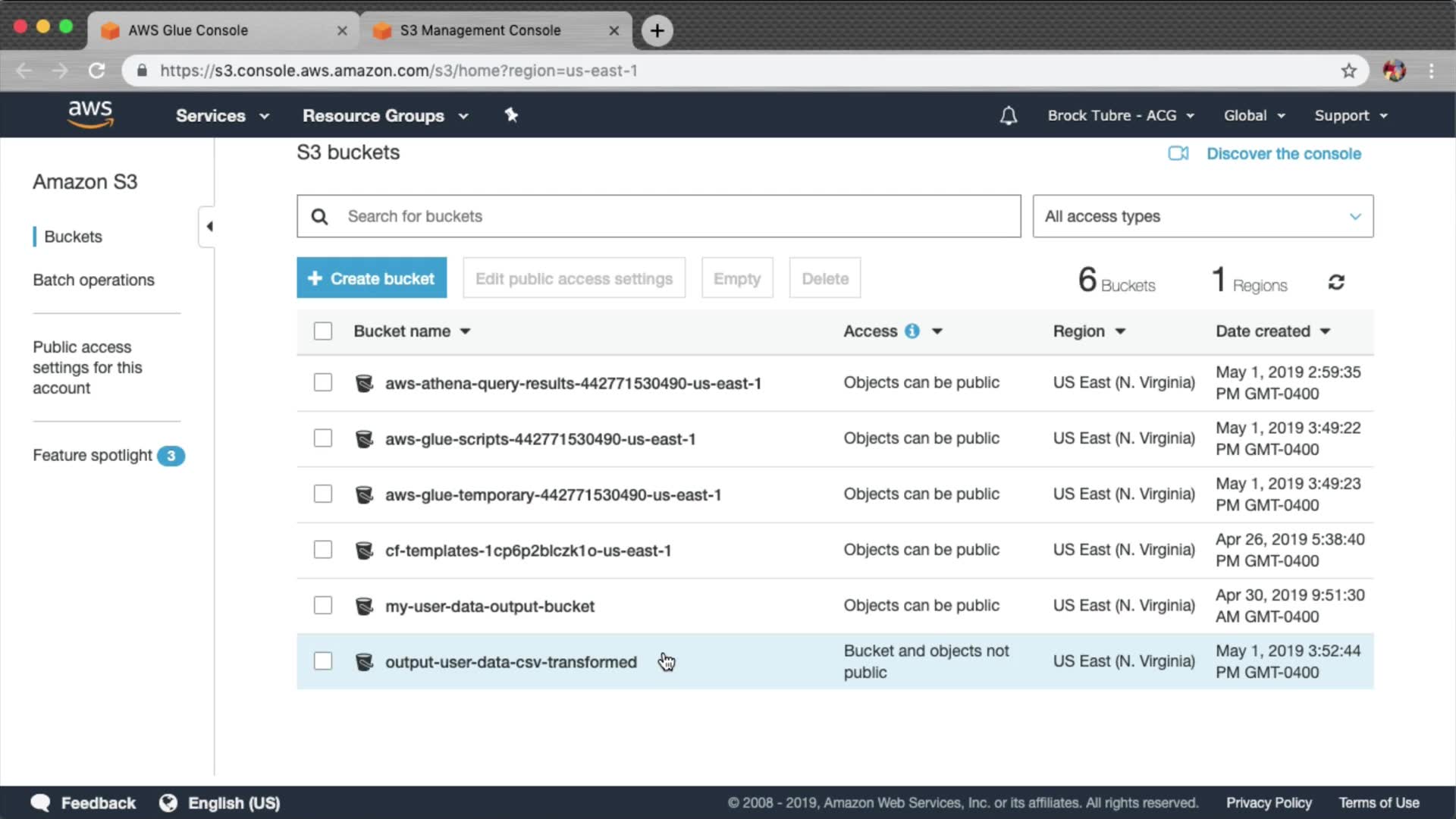Select the aws-glue-scripts bucket checkbox
Image resolution: width=1456 pixels, height=819 pixels.
coord(323,438)
